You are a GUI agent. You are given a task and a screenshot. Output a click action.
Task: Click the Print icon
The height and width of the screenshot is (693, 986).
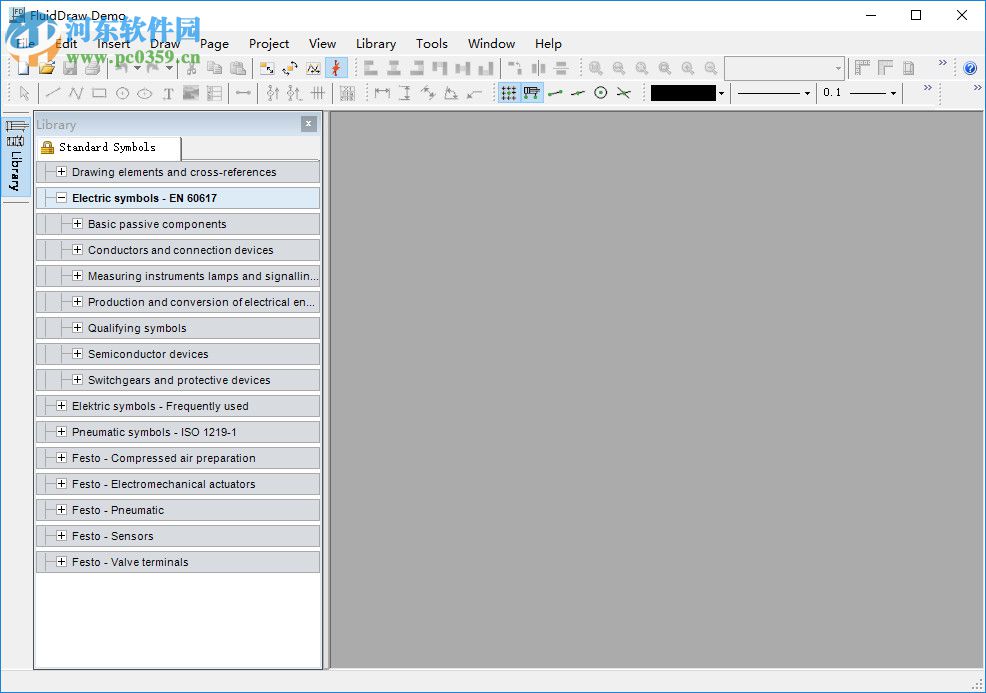pyautogui.click(x=92, y=68)
